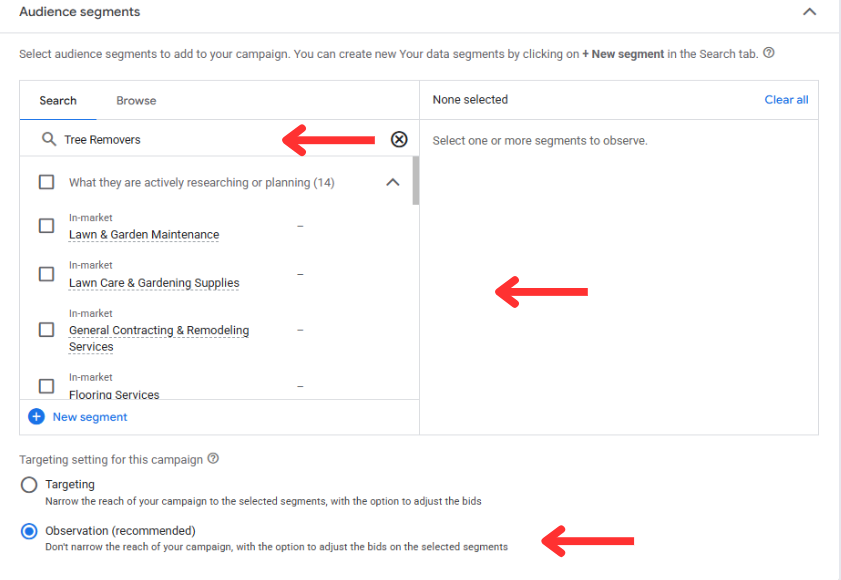Clear the Tree Removers search text
Viewport: 841px width, 580px height.
399,140
